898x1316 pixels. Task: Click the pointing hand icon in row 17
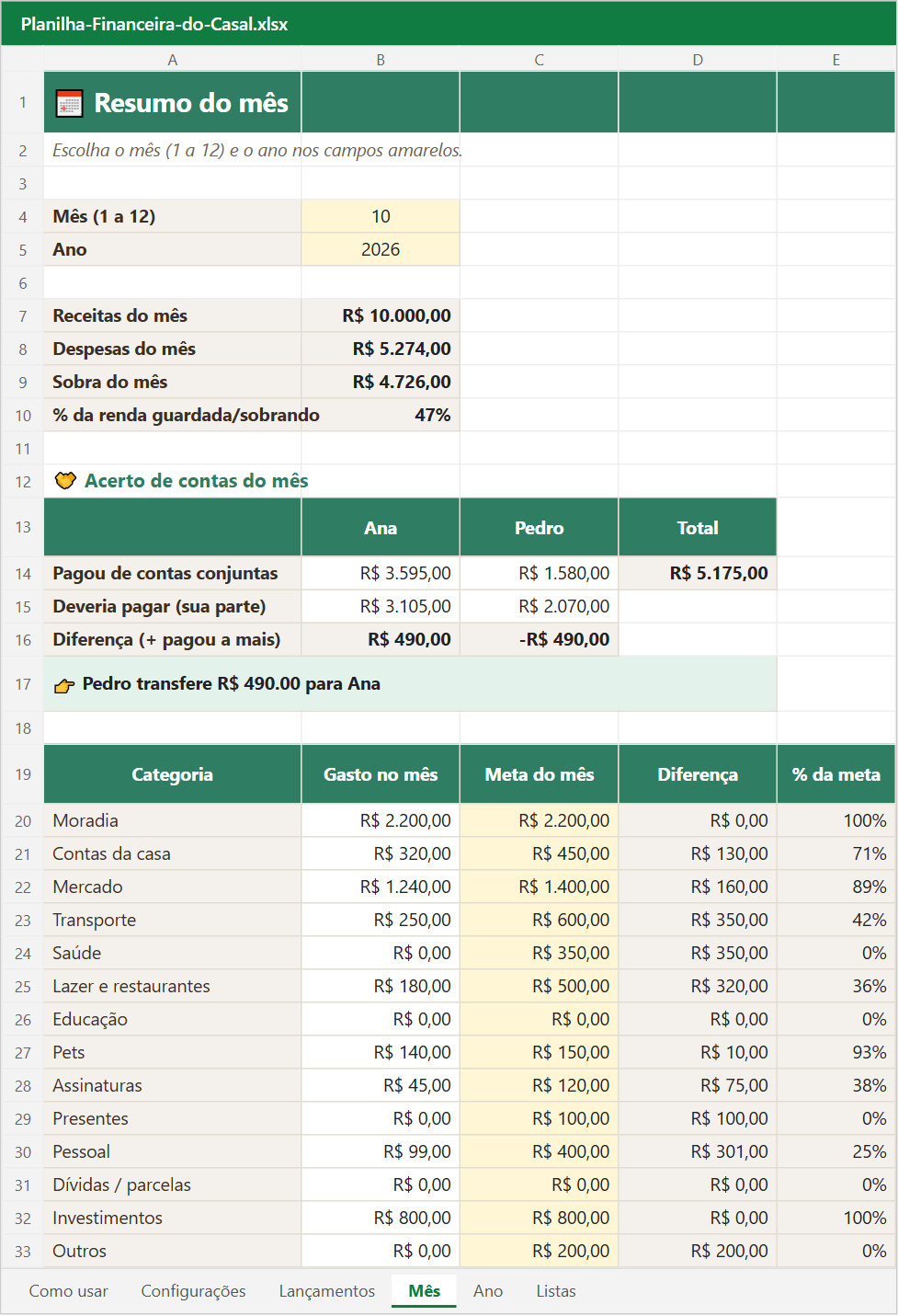[x=64, y=685]
